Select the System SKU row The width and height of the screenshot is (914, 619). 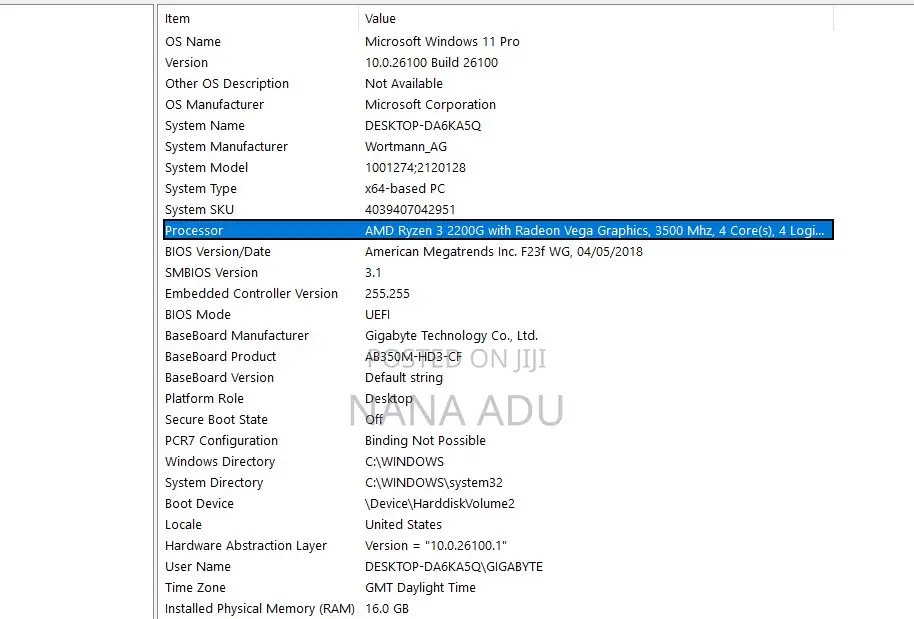[498, 210]
